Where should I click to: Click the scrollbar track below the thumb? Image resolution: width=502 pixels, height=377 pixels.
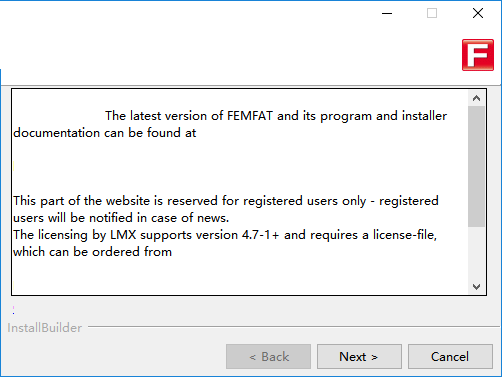click(x=476, y=253)
